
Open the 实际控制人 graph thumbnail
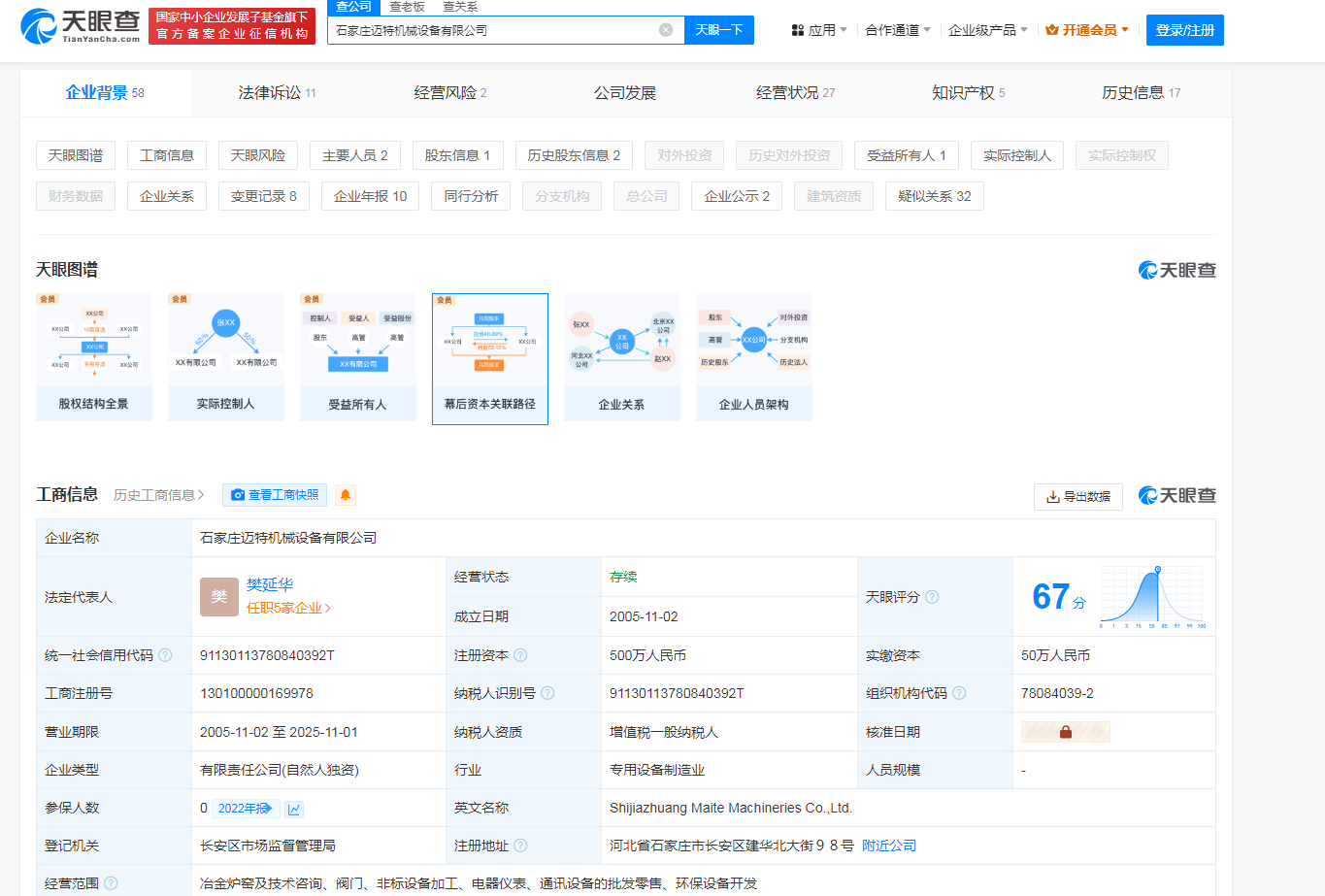(226, 357)
